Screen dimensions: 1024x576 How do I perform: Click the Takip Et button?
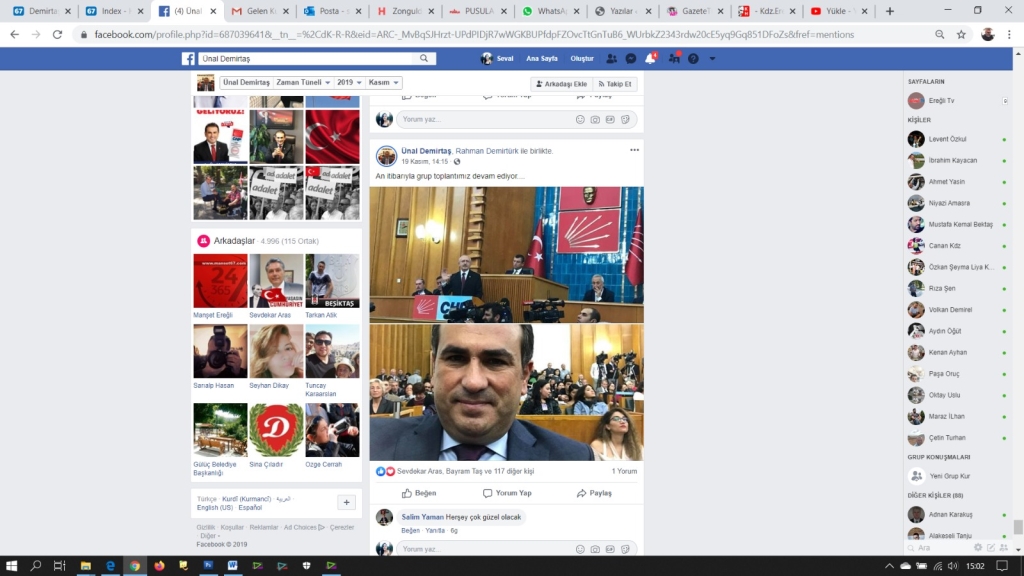pyautogui.click(x=615, y=84)
